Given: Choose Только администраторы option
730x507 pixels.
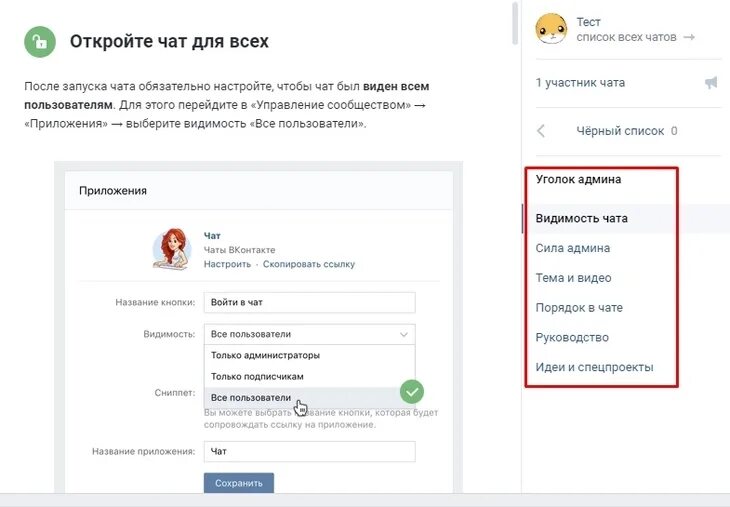Looking at the screenshot, I should [310, 355].
